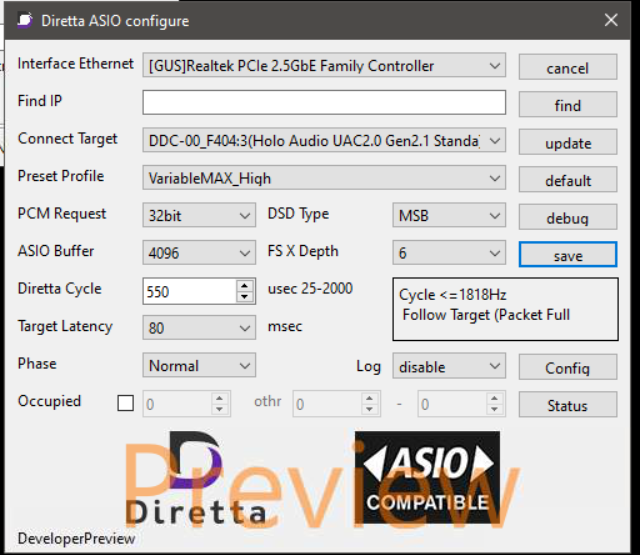Expand the Connect Target dropdown

pyautogui.click(x=324, y=141)
